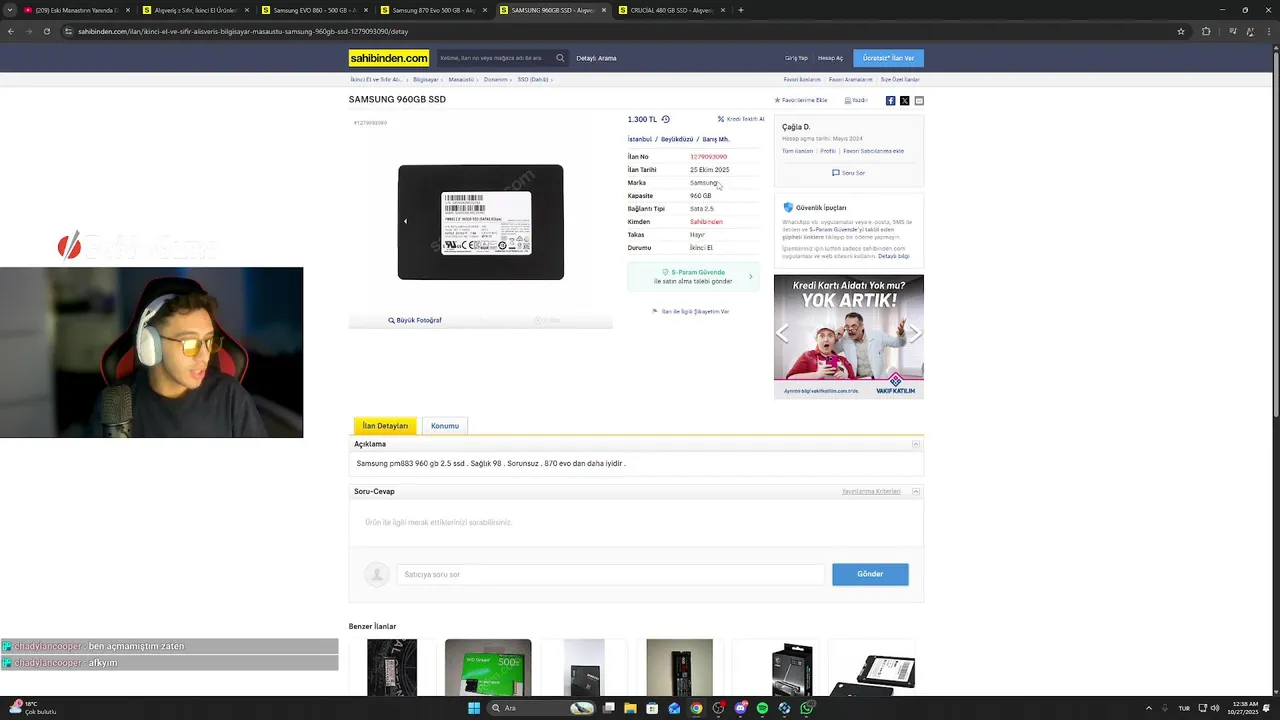Click Ücretsiz İlan Ver button
This screenshot has height=720, width=1280.
coord(889,58)
